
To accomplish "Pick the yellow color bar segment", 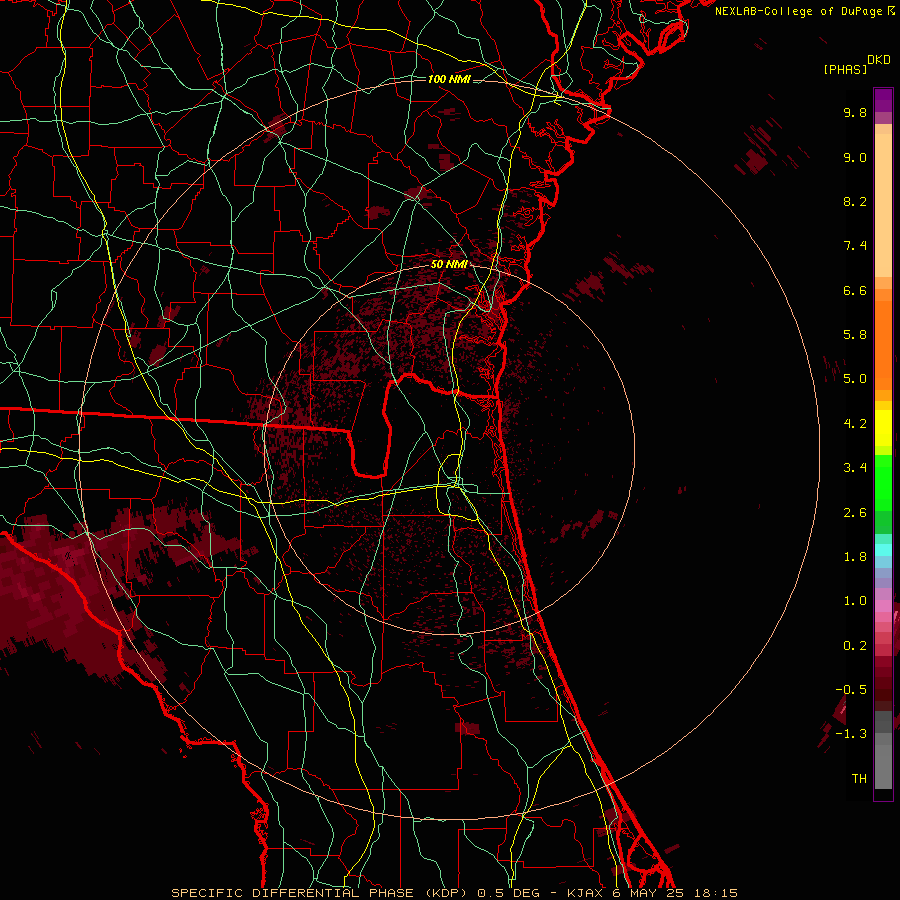I will (x=883, y=428).
